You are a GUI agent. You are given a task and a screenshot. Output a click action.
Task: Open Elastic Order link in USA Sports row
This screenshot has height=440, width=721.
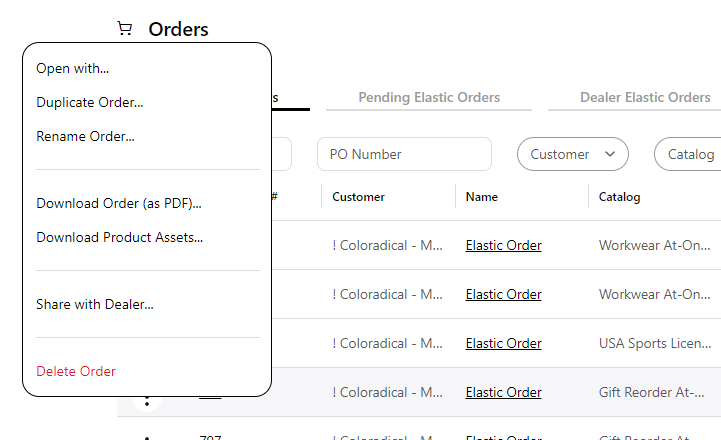pos(503,343)
